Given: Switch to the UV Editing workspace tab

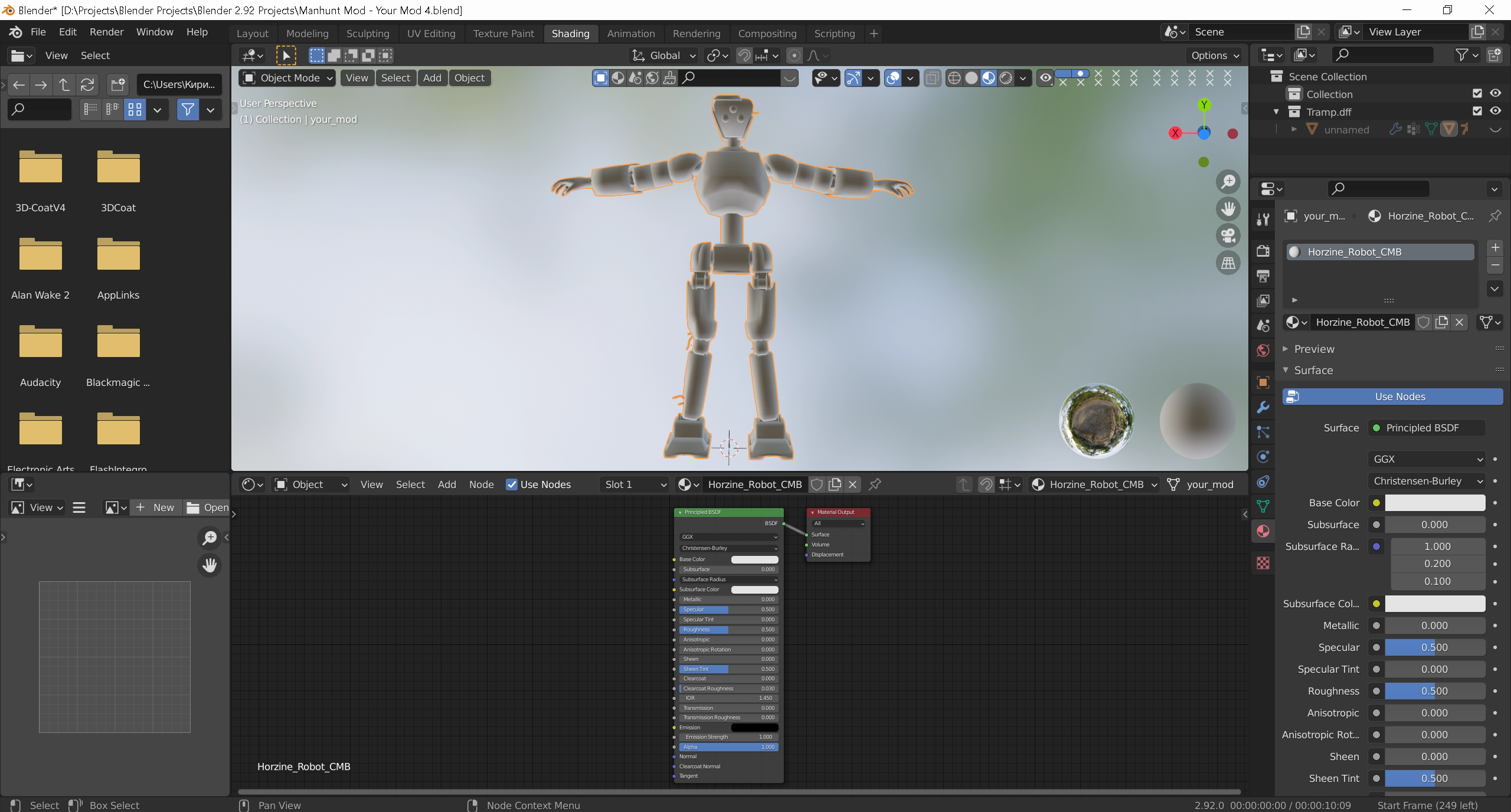Looking at the screenshot, I should 431,34.
